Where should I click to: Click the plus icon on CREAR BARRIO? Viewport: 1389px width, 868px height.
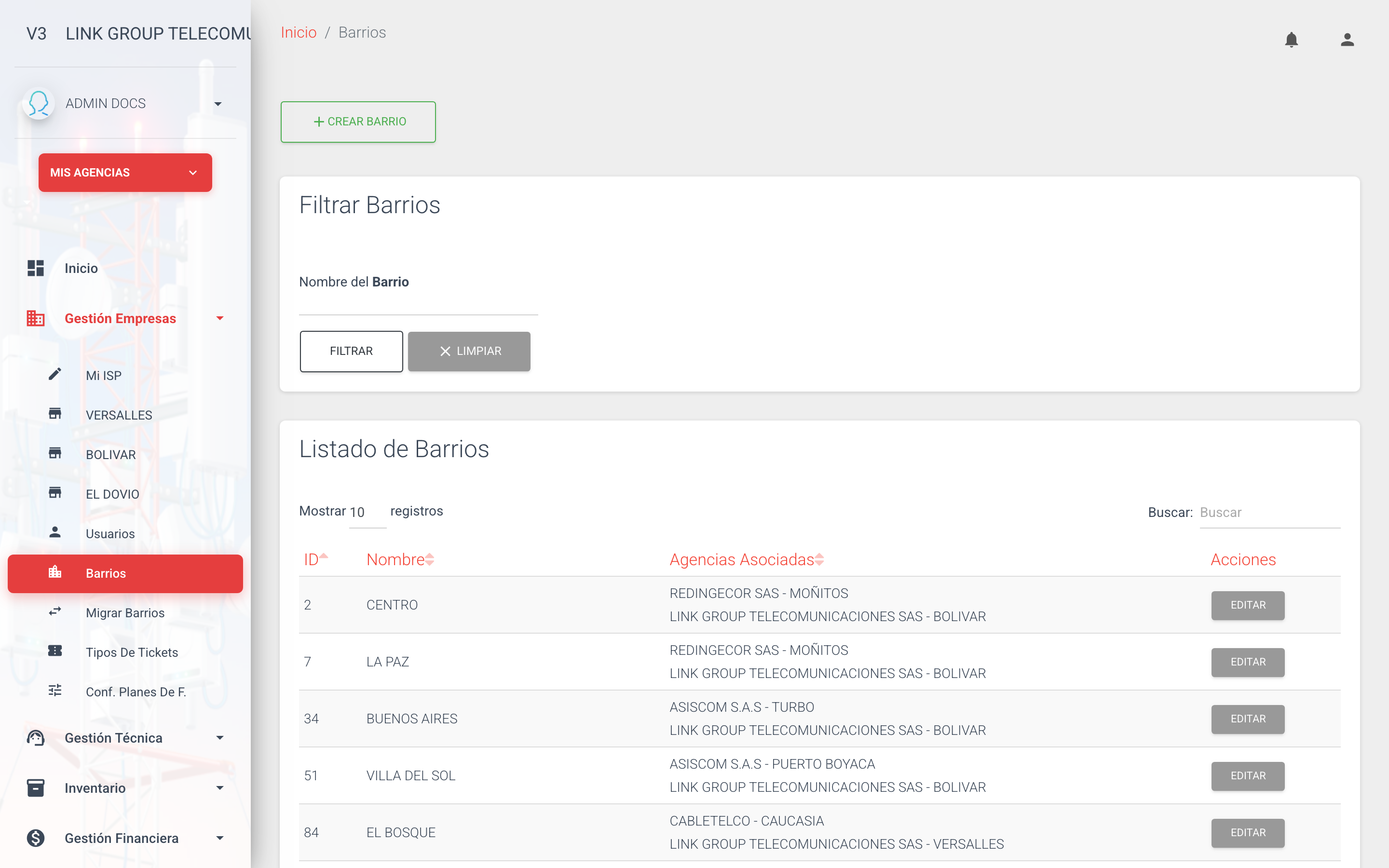[318, 122]
